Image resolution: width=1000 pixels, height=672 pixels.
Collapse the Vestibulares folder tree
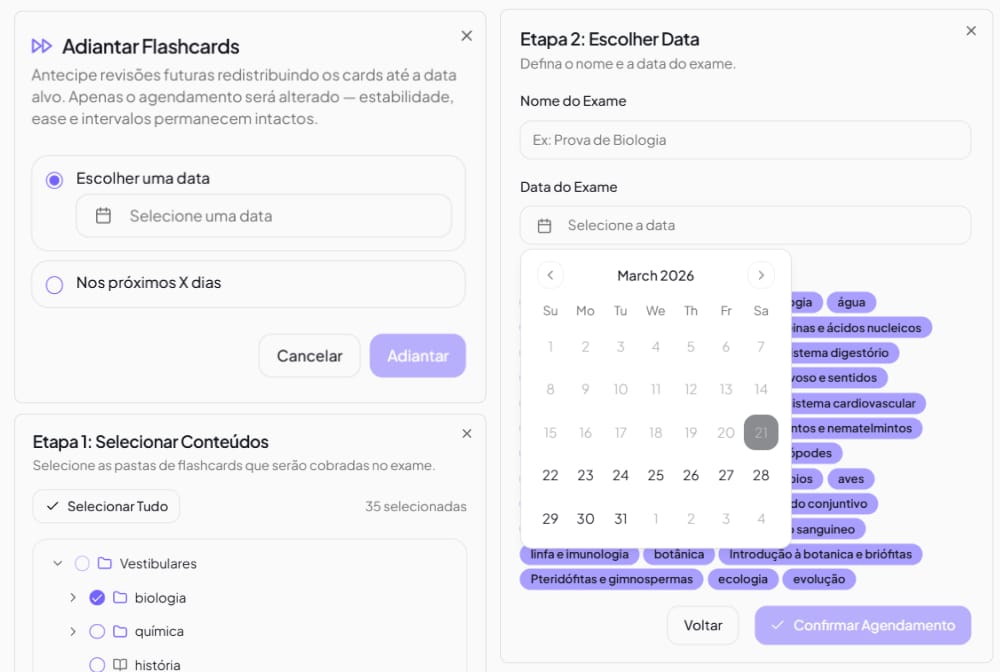tap(58, 564)
